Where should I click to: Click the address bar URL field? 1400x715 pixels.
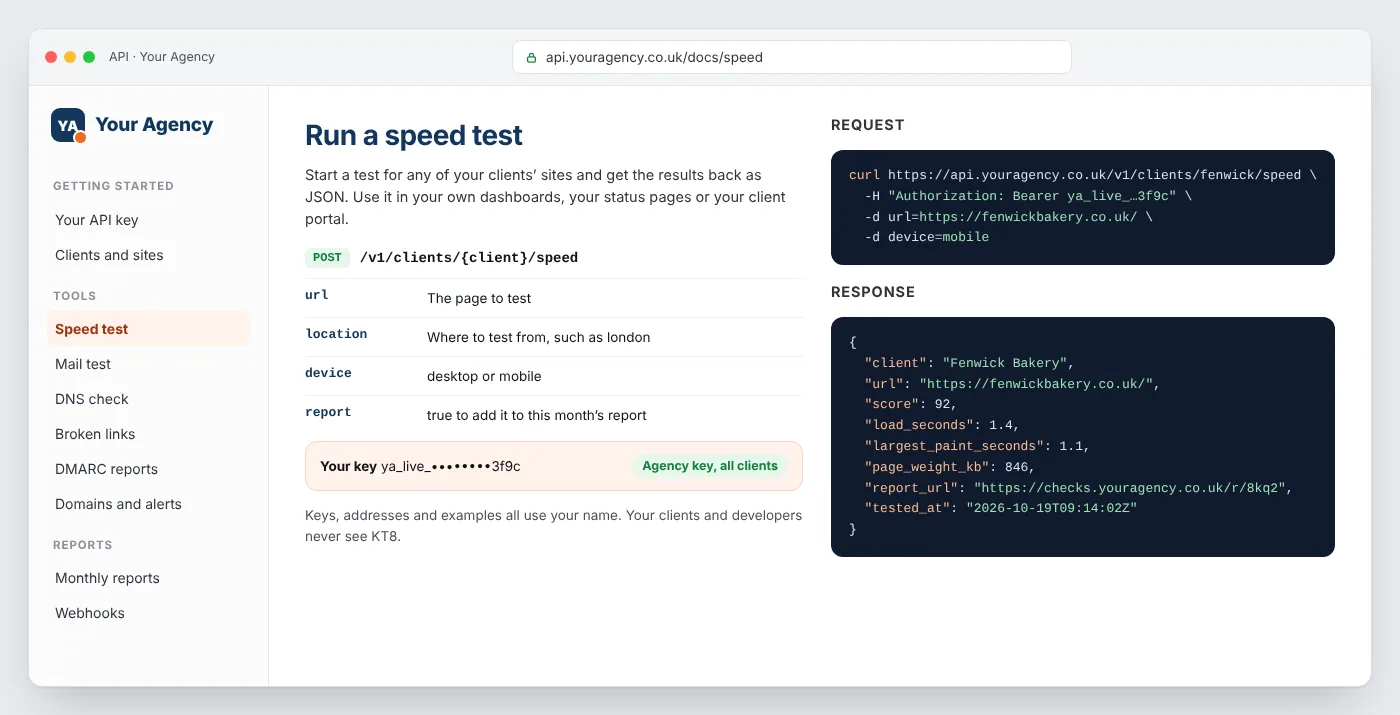point(792,57)
